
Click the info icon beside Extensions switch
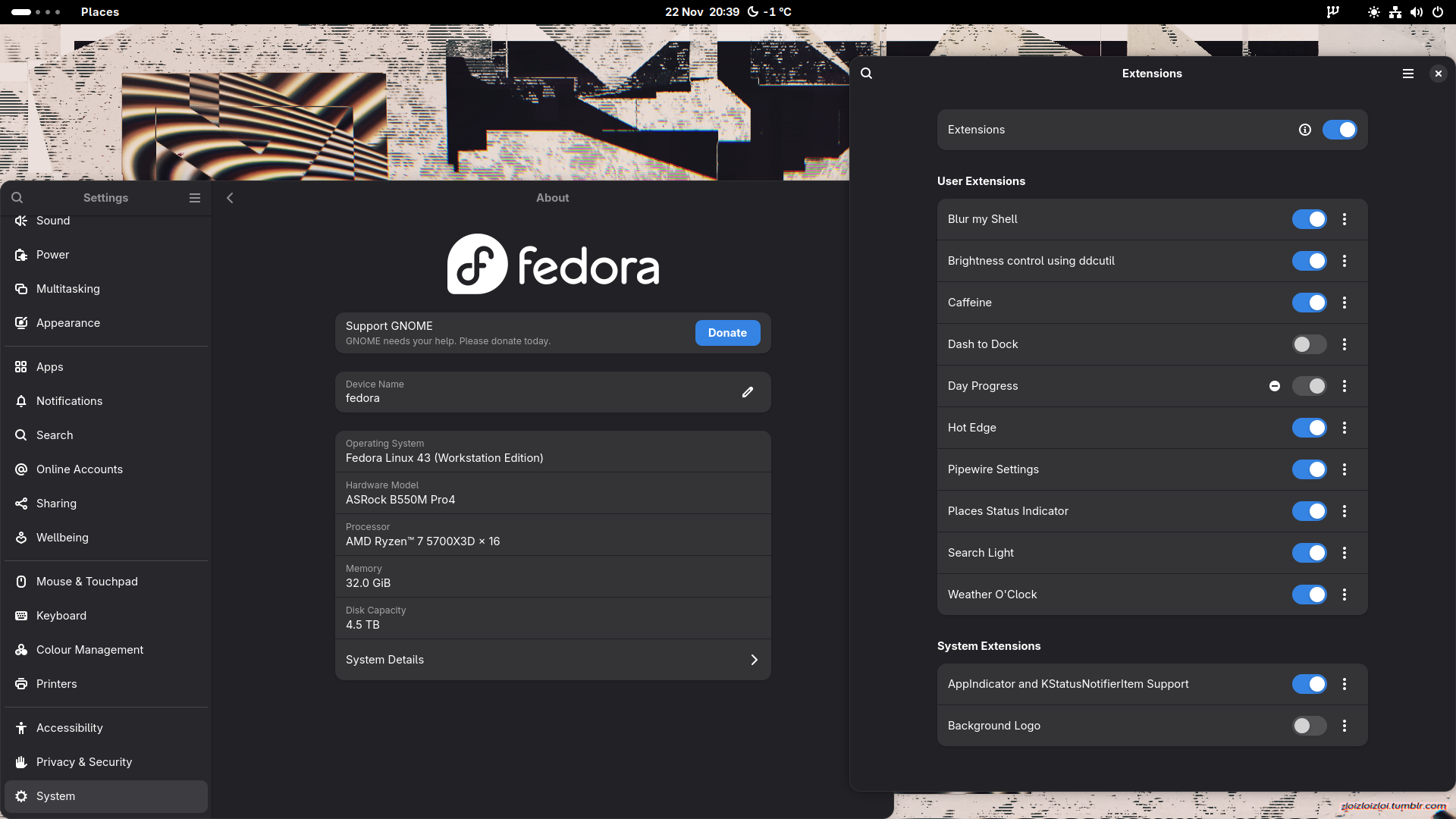pyautogui.click(x=1304, y=130)
